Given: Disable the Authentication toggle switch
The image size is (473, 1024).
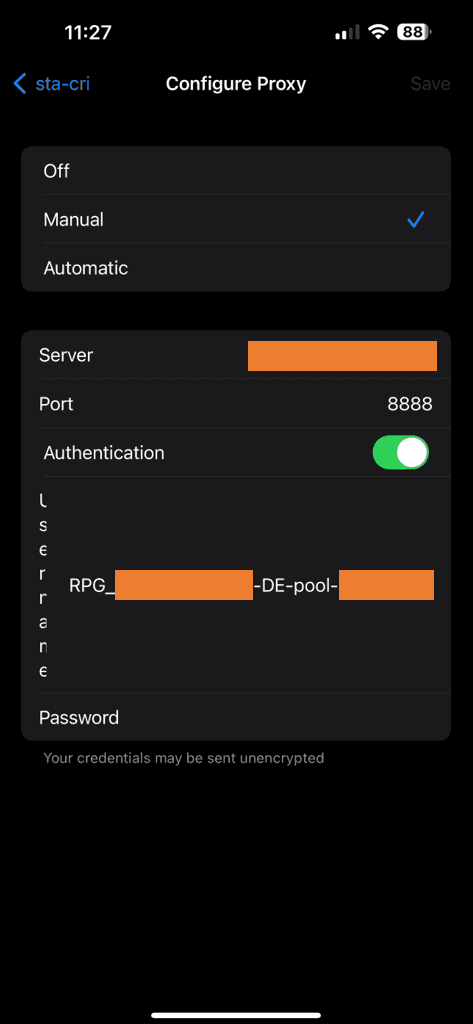Looking at the screenshot, I should click(x=400, y=453).
